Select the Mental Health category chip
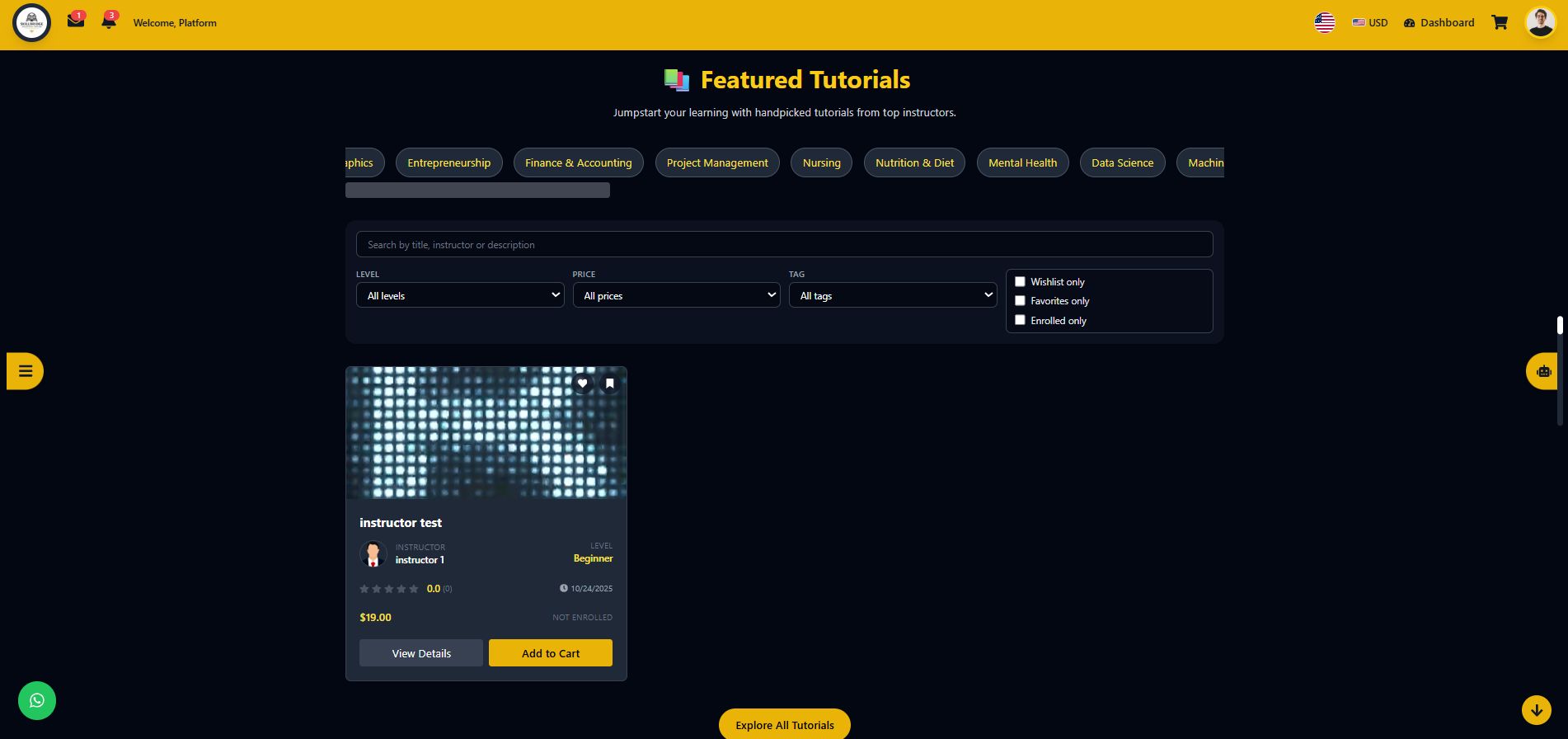 (1022, 162)
